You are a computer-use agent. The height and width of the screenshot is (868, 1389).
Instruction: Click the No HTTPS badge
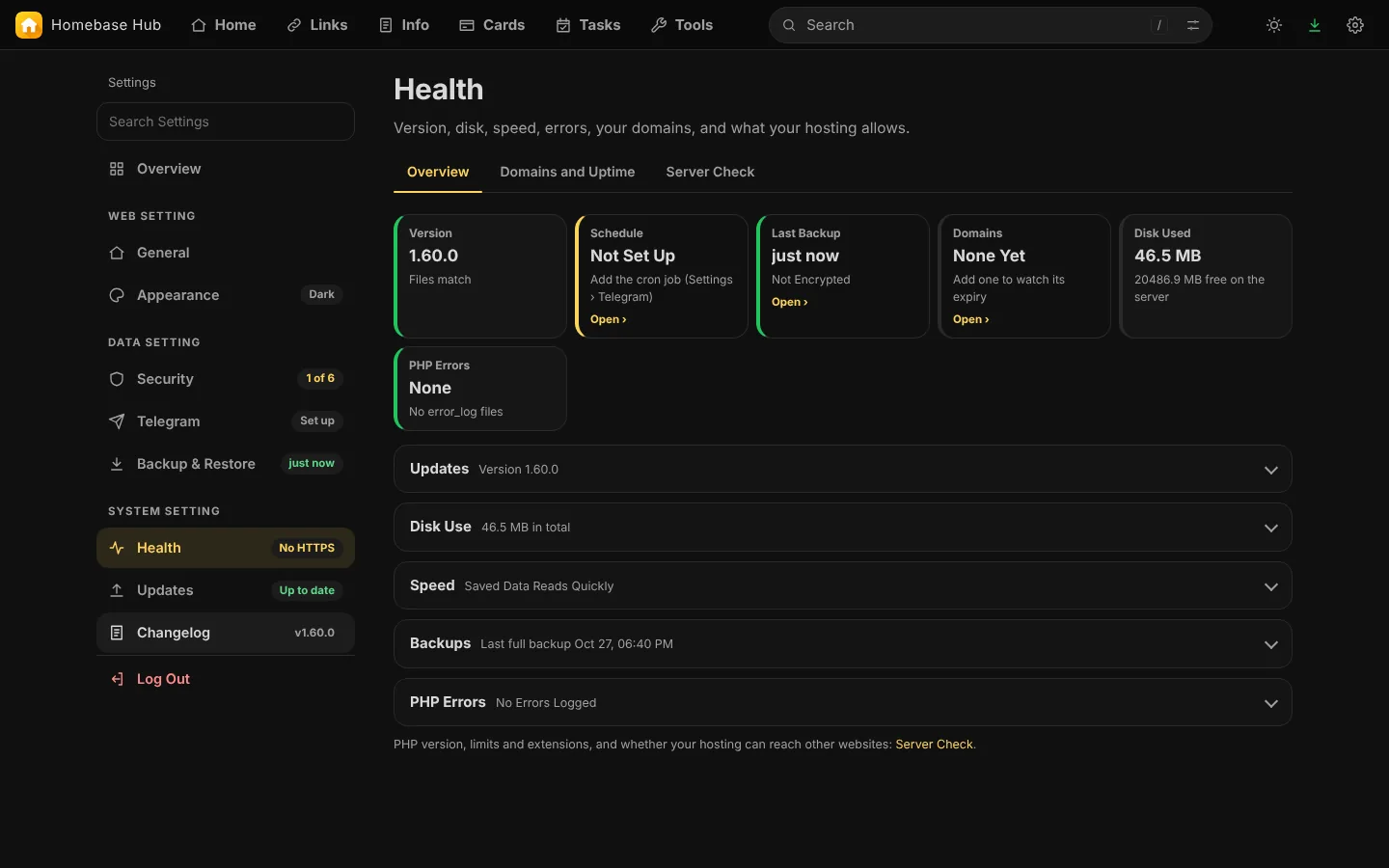(307, 548)
